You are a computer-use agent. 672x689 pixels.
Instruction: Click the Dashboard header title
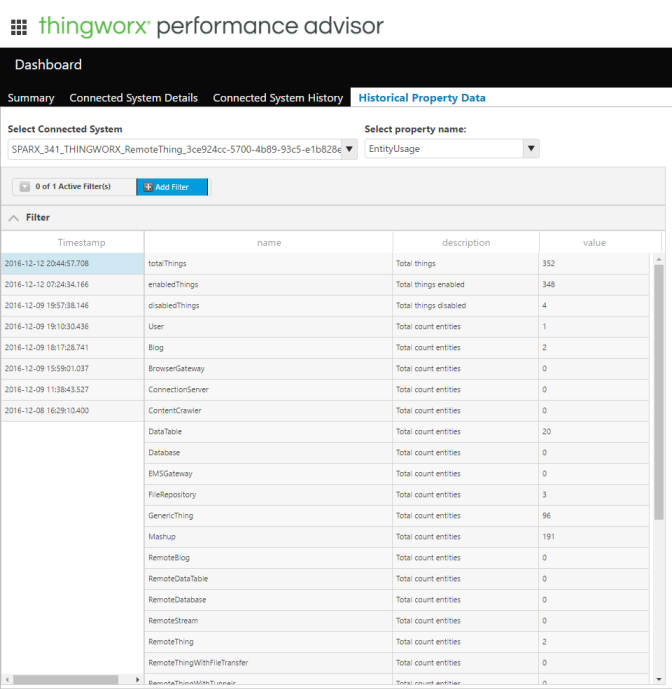tap(48, 65)
